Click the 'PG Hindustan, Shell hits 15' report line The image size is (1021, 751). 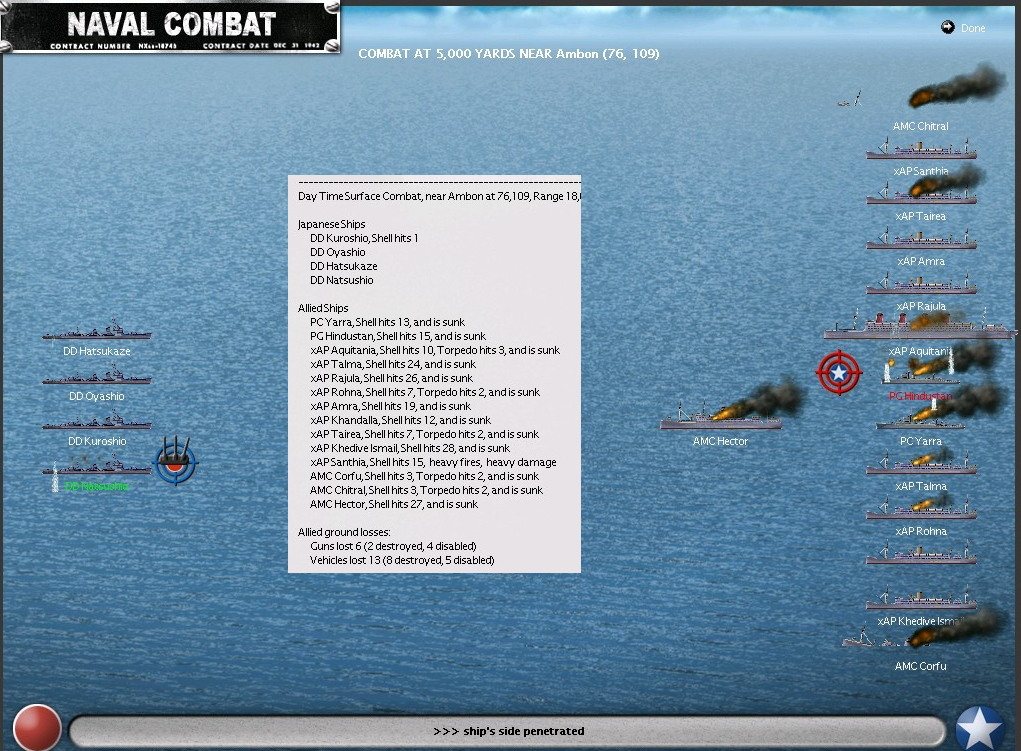pyautogui.click(x=398, y=336)
